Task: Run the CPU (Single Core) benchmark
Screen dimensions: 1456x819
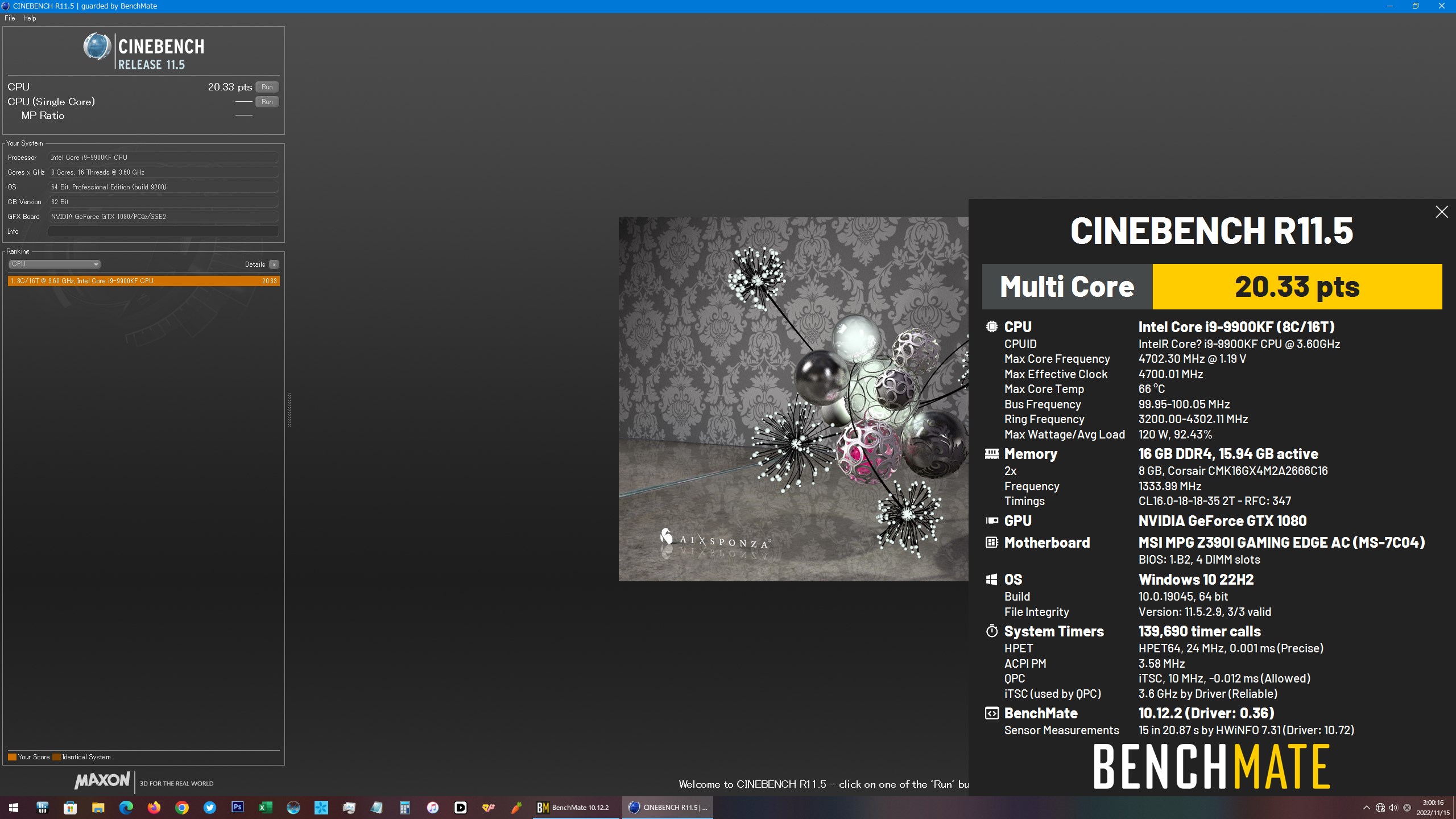Action: tap(267, 102)
